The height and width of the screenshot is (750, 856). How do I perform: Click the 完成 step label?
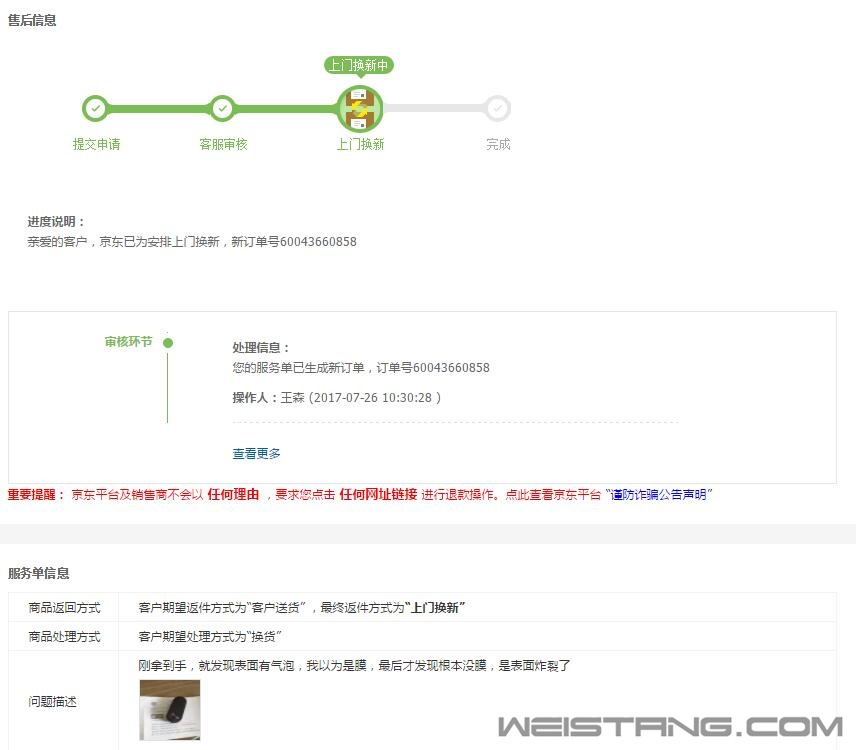point(498,144)
